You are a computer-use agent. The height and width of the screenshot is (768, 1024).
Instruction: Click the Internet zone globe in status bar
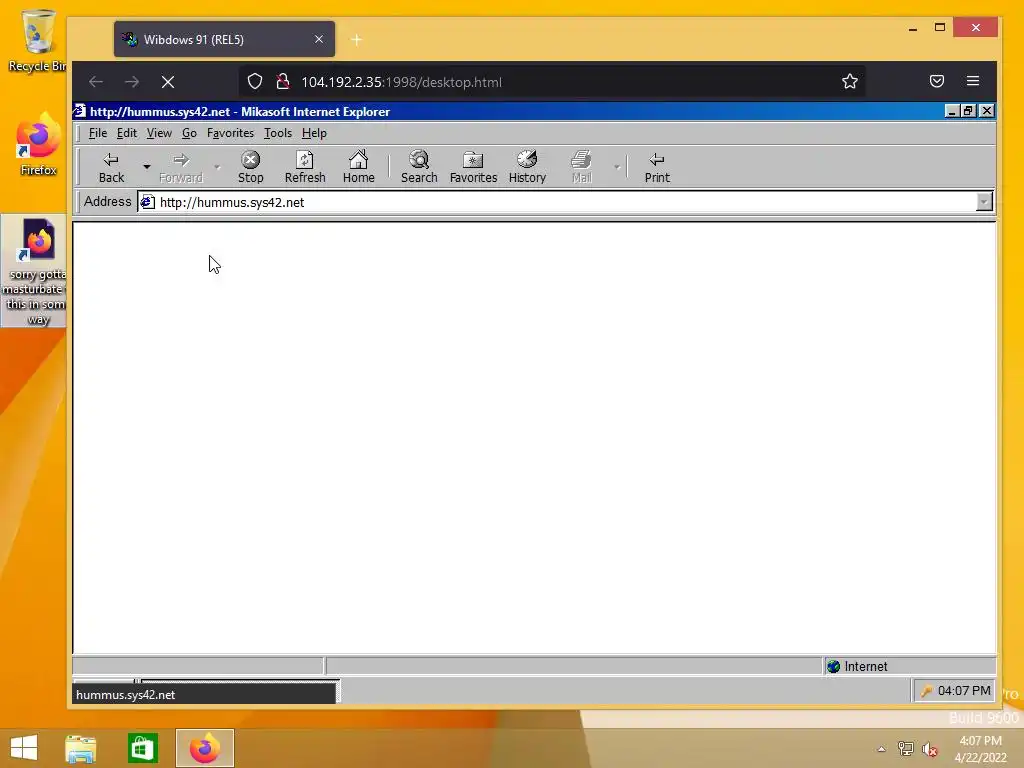(x=833, y=666)
